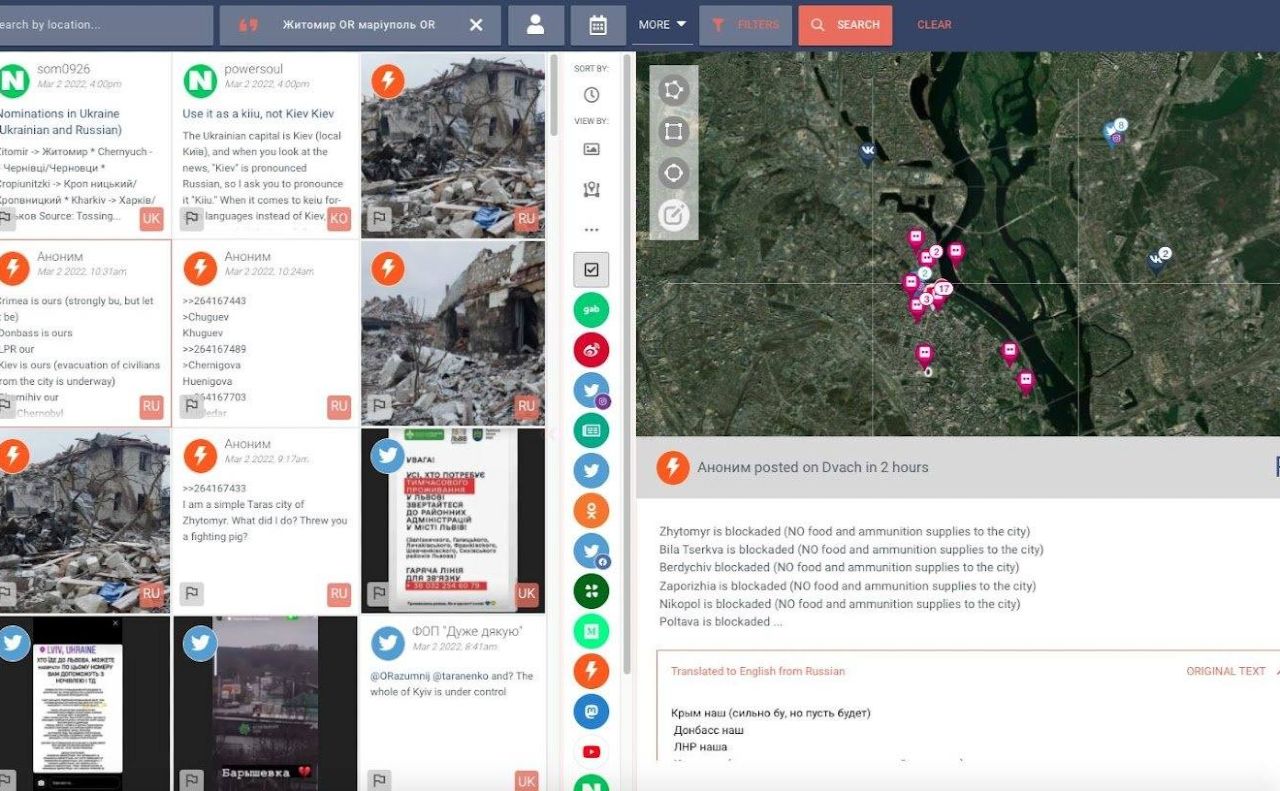
Task: Toggle the Twitter with Facebook badge source
Action: (591, 551)
